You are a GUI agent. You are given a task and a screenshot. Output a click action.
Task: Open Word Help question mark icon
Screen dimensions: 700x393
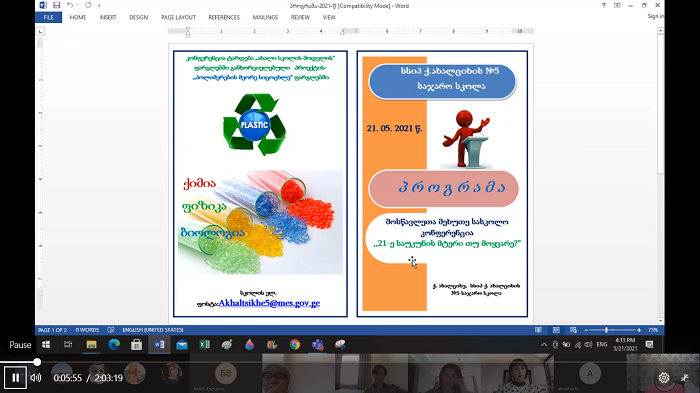click(x=604, y=5)
